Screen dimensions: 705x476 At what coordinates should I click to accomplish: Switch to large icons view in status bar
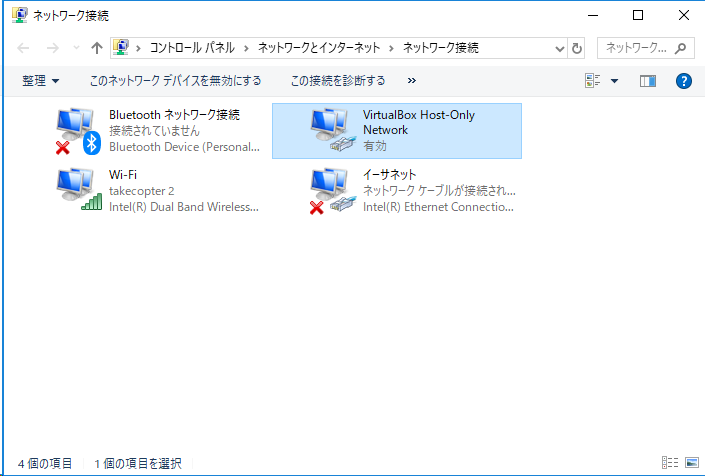pyautogui.click(x=691, y=463)
